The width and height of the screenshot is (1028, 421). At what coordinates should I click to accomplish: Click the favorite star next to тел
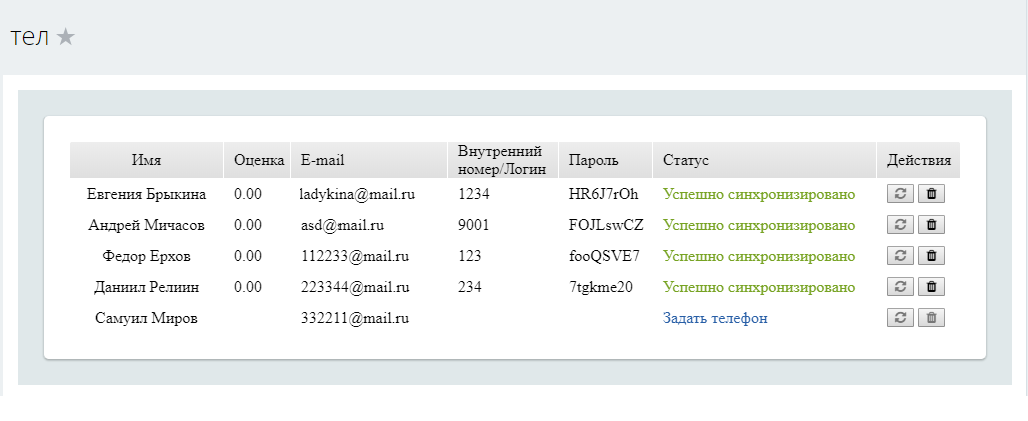pyautogui.click(x=66, y=37)
